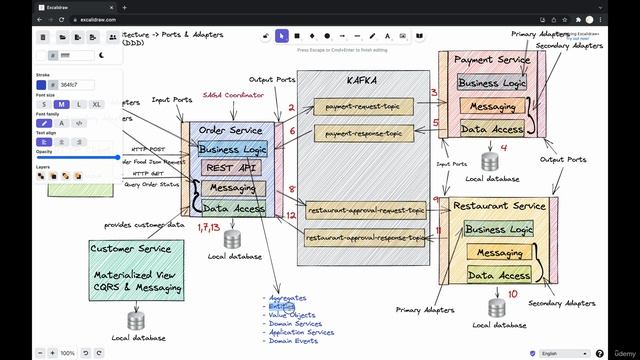Open the English language dropdown

pos(564,353)
